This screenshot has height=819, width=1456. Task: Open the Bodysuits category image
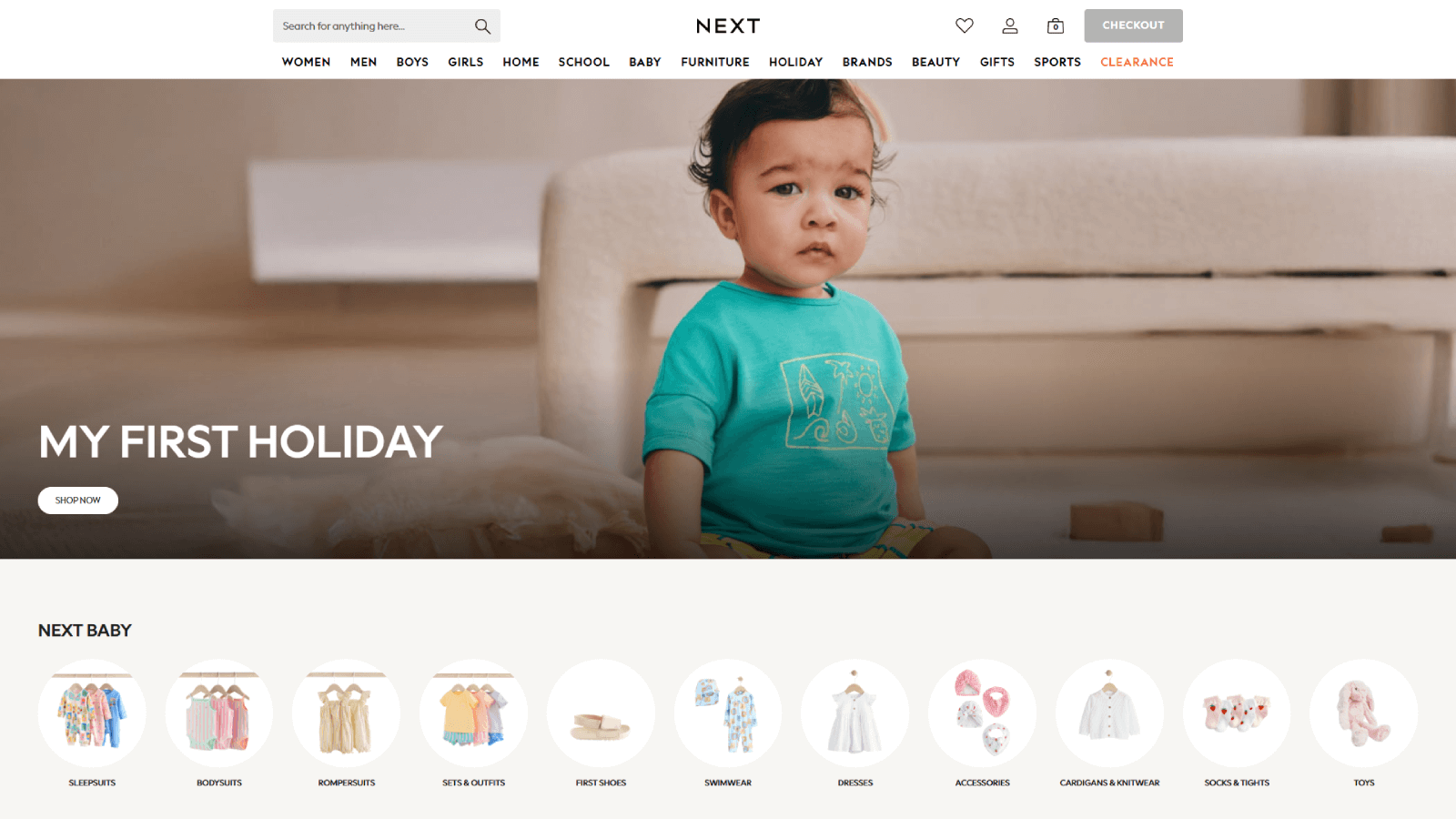pos(219,713)
